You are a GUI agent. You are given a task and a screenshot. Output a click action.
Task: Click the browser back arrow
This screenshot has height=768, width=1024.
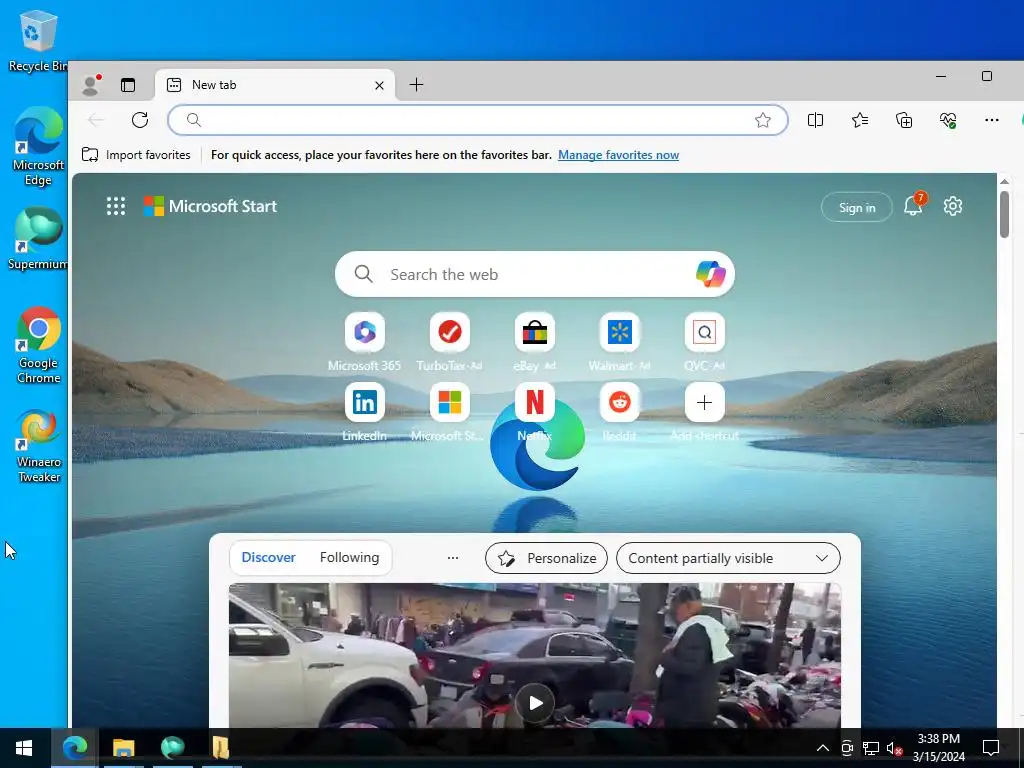[x=96, y=120]
